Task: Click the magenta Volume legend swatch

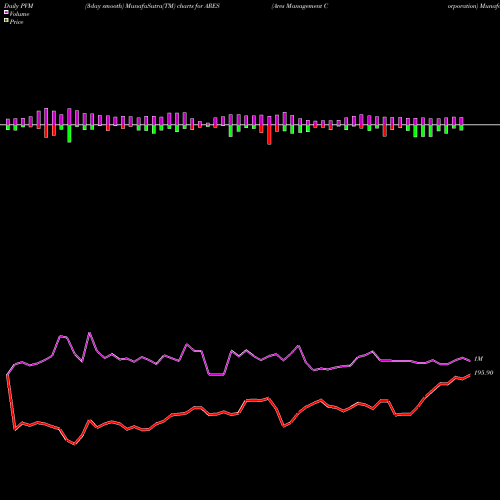Action: (x=6, y=12)
